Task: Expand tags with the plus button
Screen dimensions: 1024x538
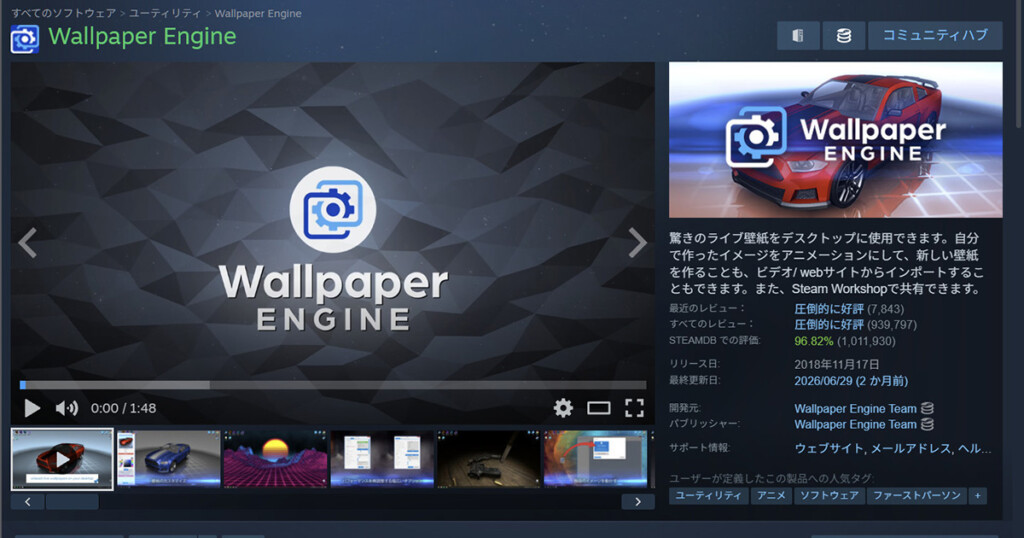Action: pyautogui.click(x=978, y=496)
